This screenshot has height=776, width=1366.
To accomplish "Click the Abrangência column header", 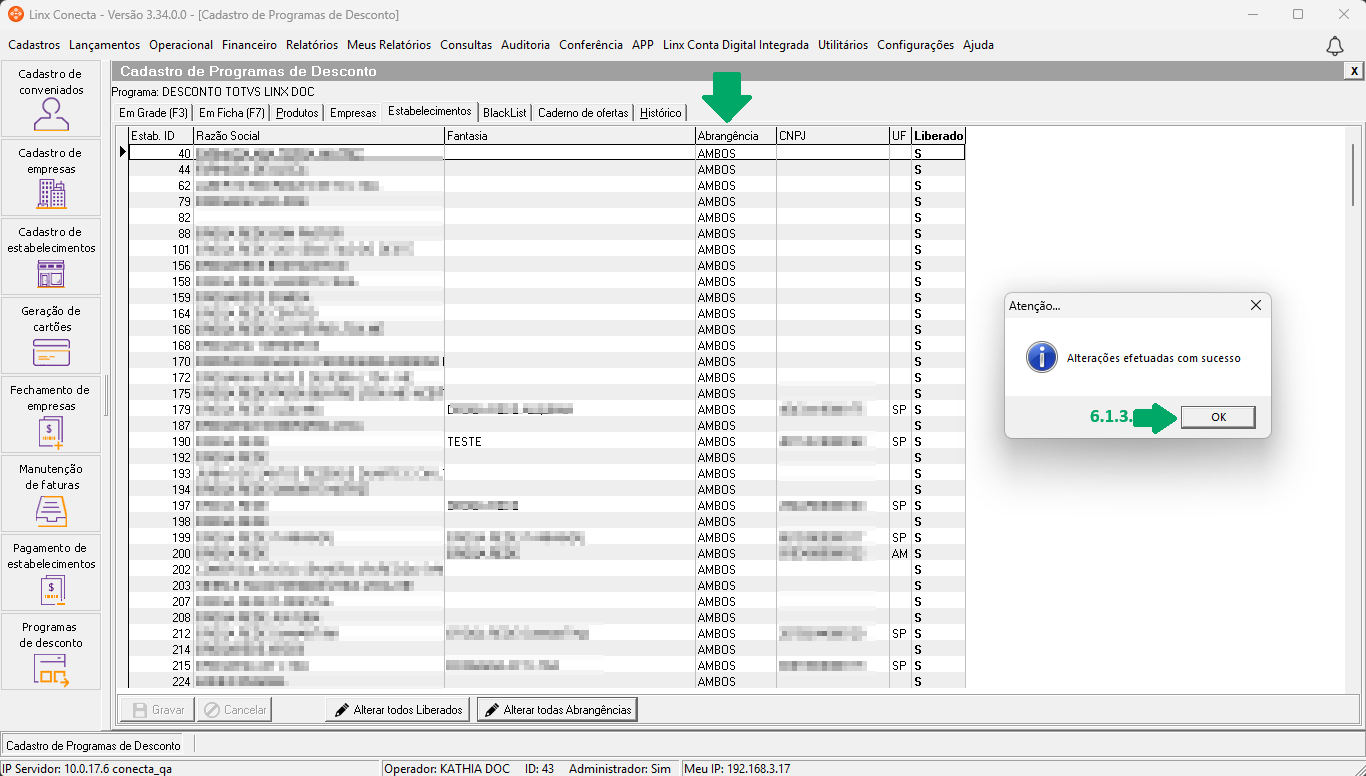I will coord(736,136).
